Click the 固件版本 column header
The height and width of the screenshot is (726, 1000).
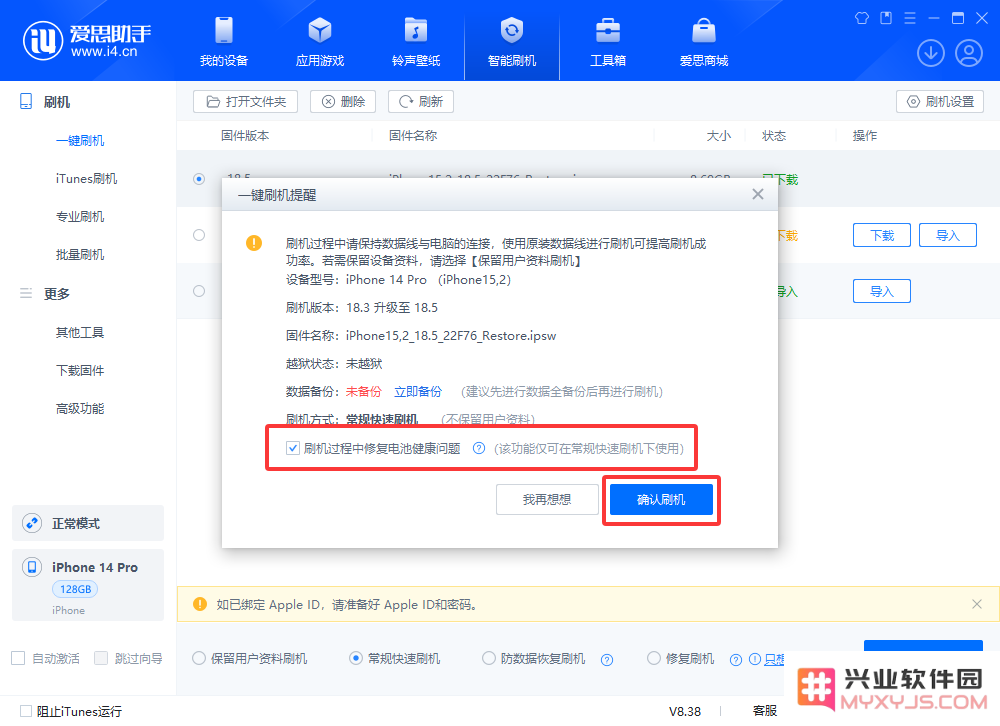pos(245,135)
